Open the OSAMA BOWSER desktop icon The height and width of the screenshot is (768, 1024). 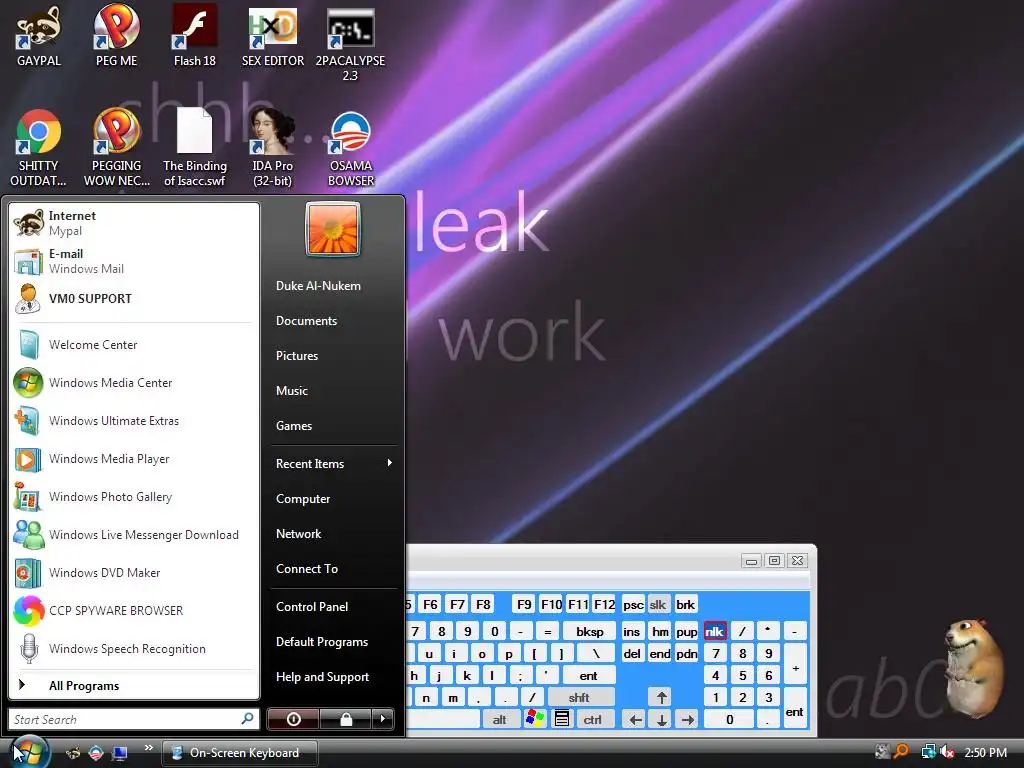pyautogui.click(x=351, y=148)
